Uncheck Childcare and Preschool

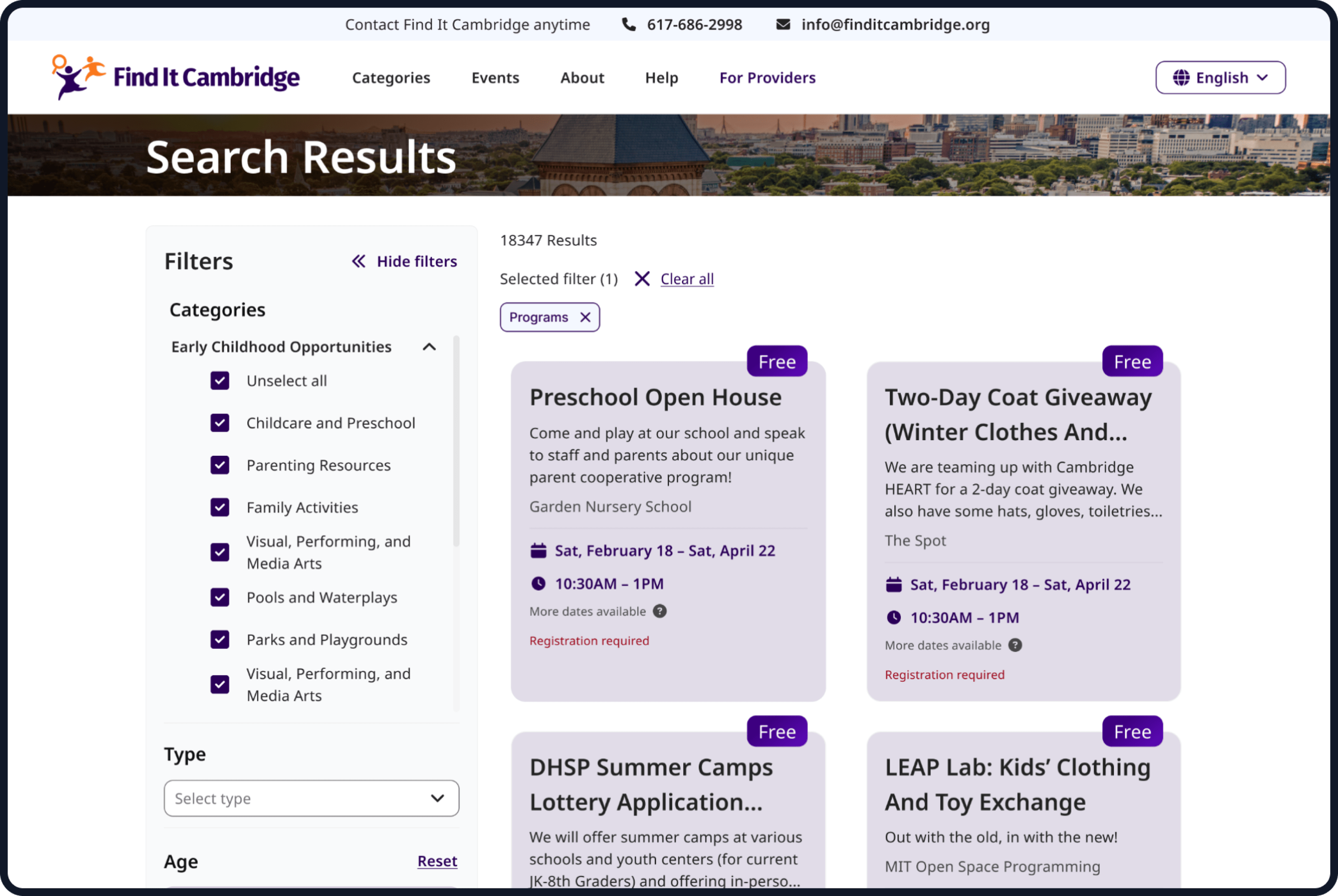220,423
